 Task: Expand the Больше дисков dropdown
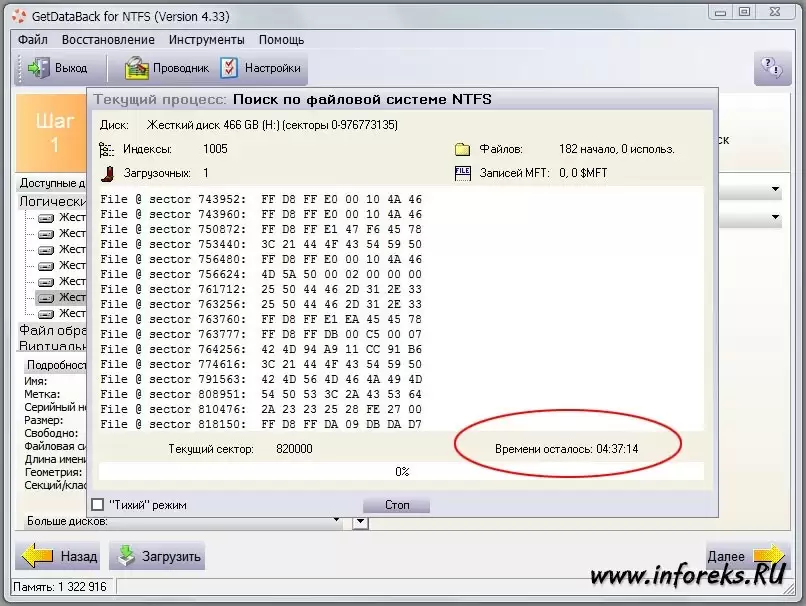click(361, 521)
